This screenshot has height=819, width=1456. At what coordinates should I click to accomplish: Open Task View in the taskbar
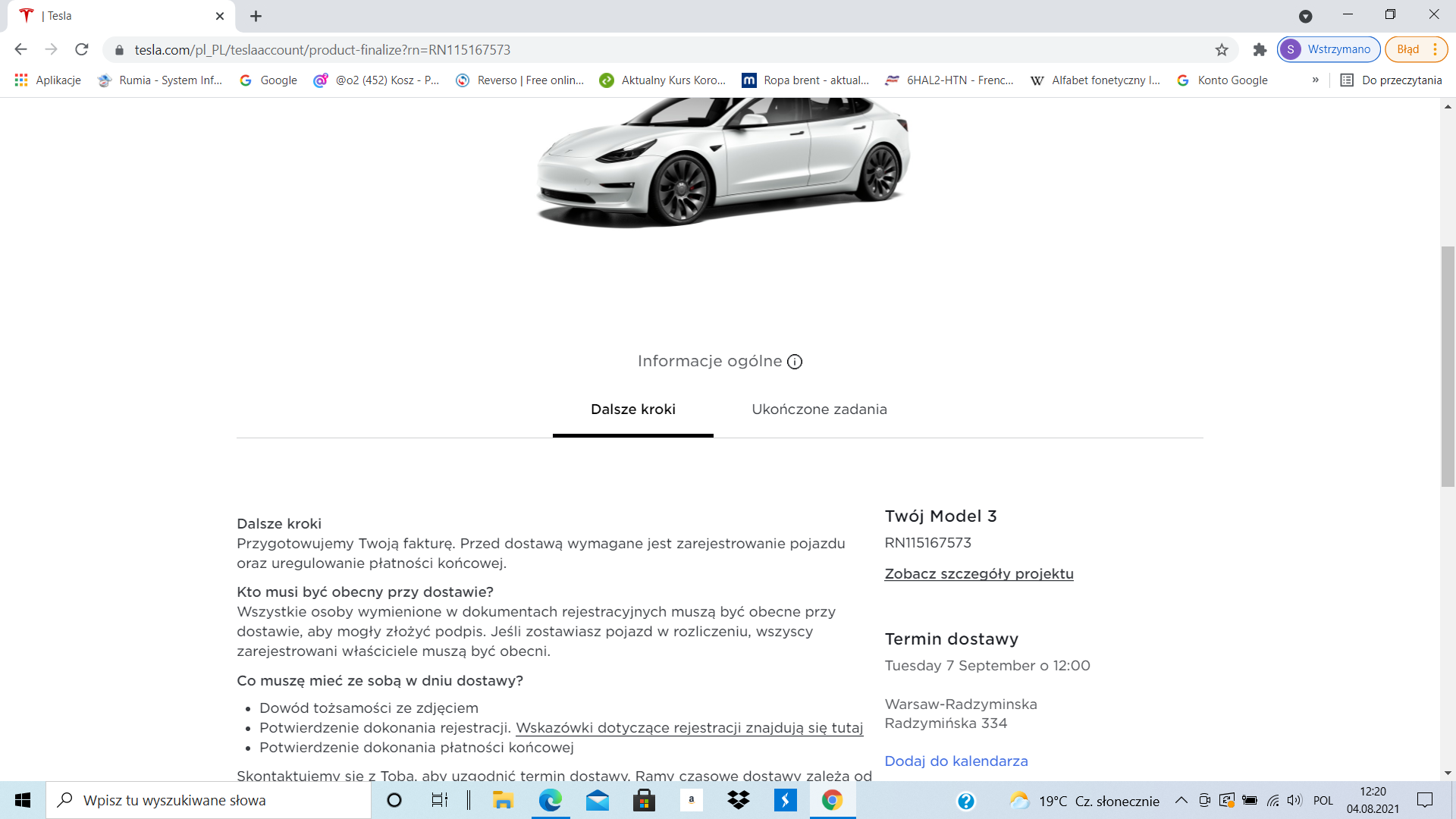point(440,800)
